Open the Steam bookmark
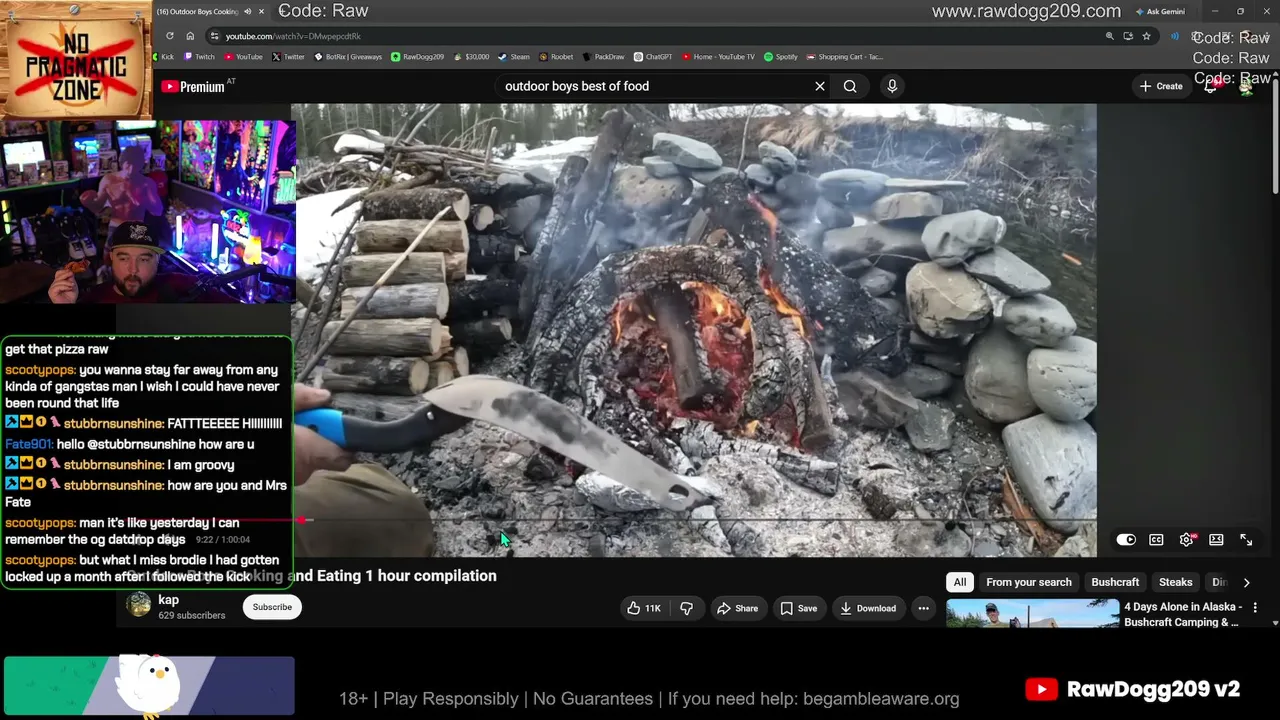This screenshot has height=720, width=1280. pyautogui.click(x=514, y=57)
